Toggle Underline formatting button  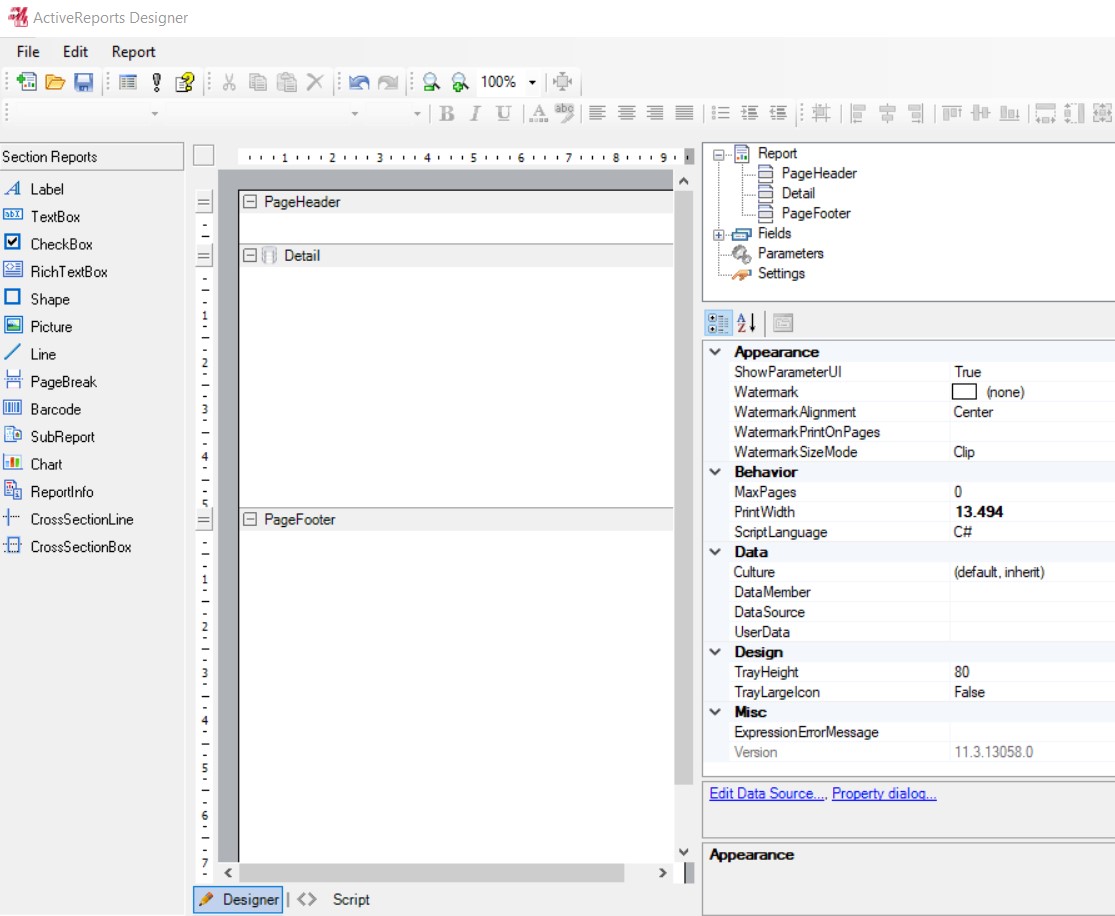pos(503,113)
